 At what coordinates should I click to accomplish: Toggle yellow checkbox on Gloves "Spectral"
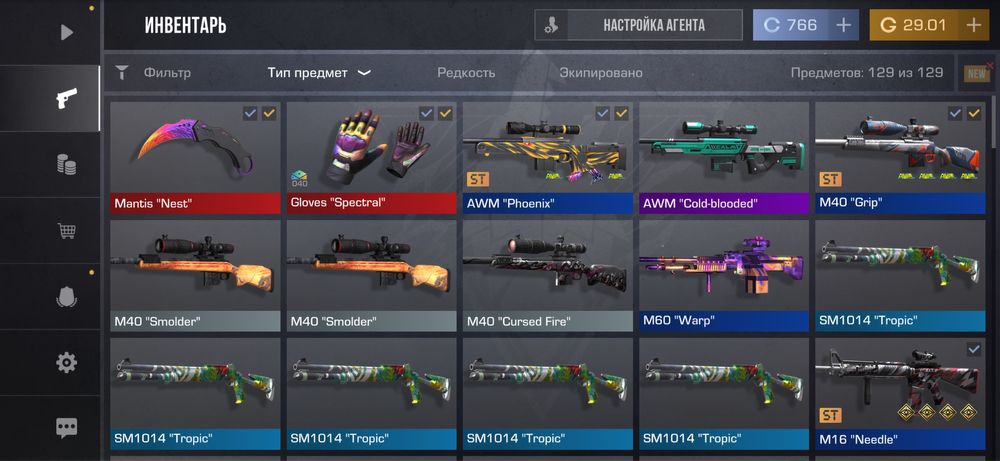pyautogui.click(x=445, y=113)
